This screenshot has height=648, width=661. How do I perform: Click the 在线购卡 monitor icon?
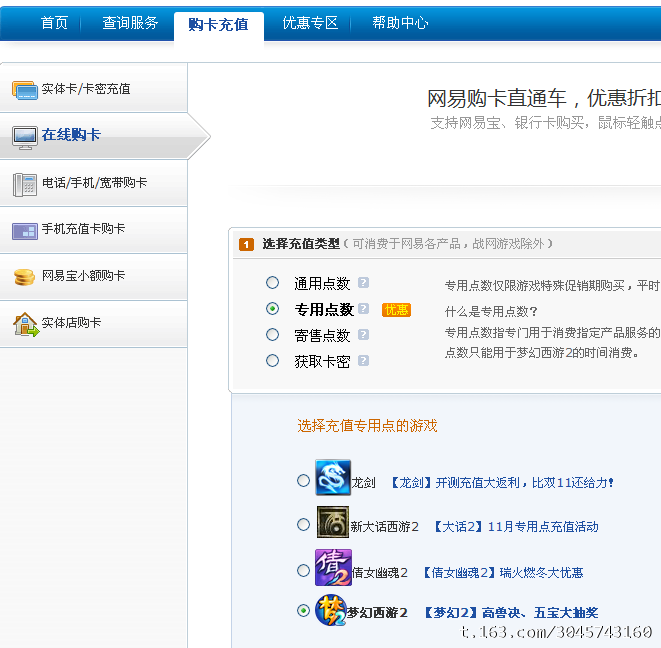[24, 137]
